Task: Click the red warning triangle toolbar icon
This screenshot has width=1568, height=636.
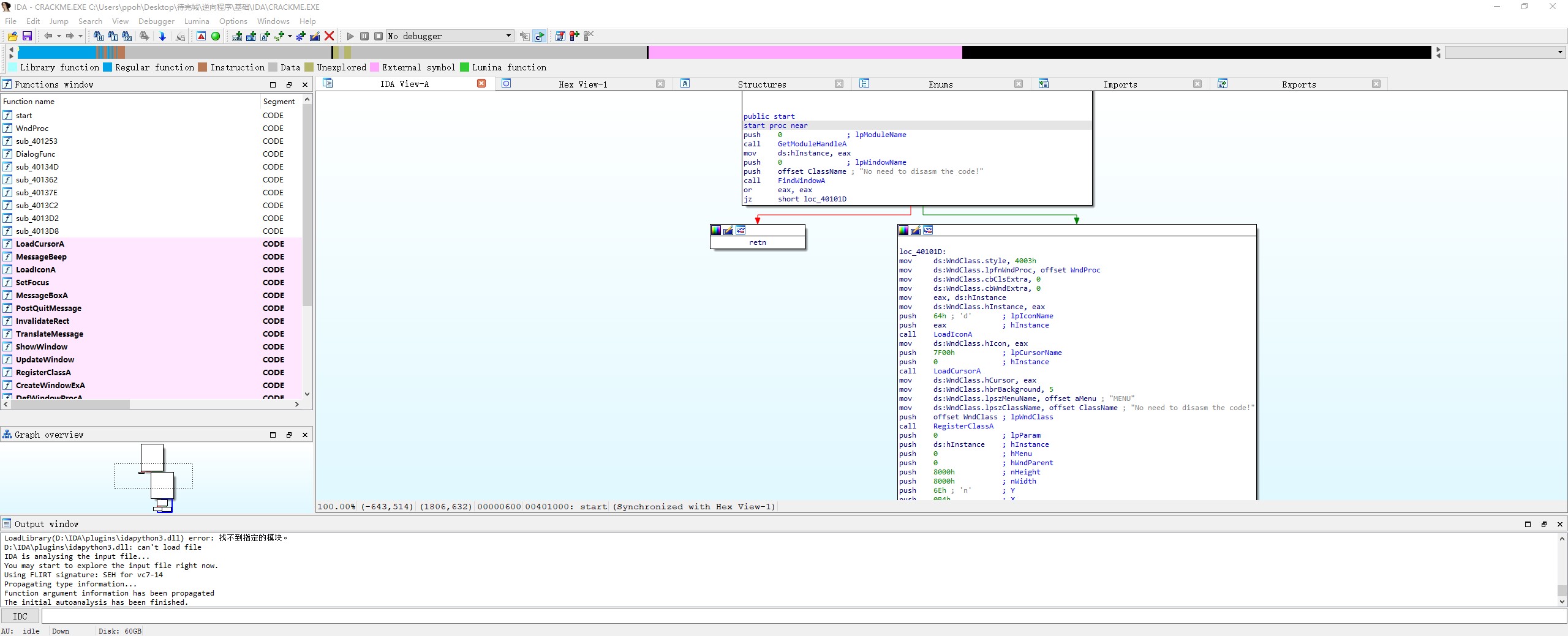Action: coord(201,36)
